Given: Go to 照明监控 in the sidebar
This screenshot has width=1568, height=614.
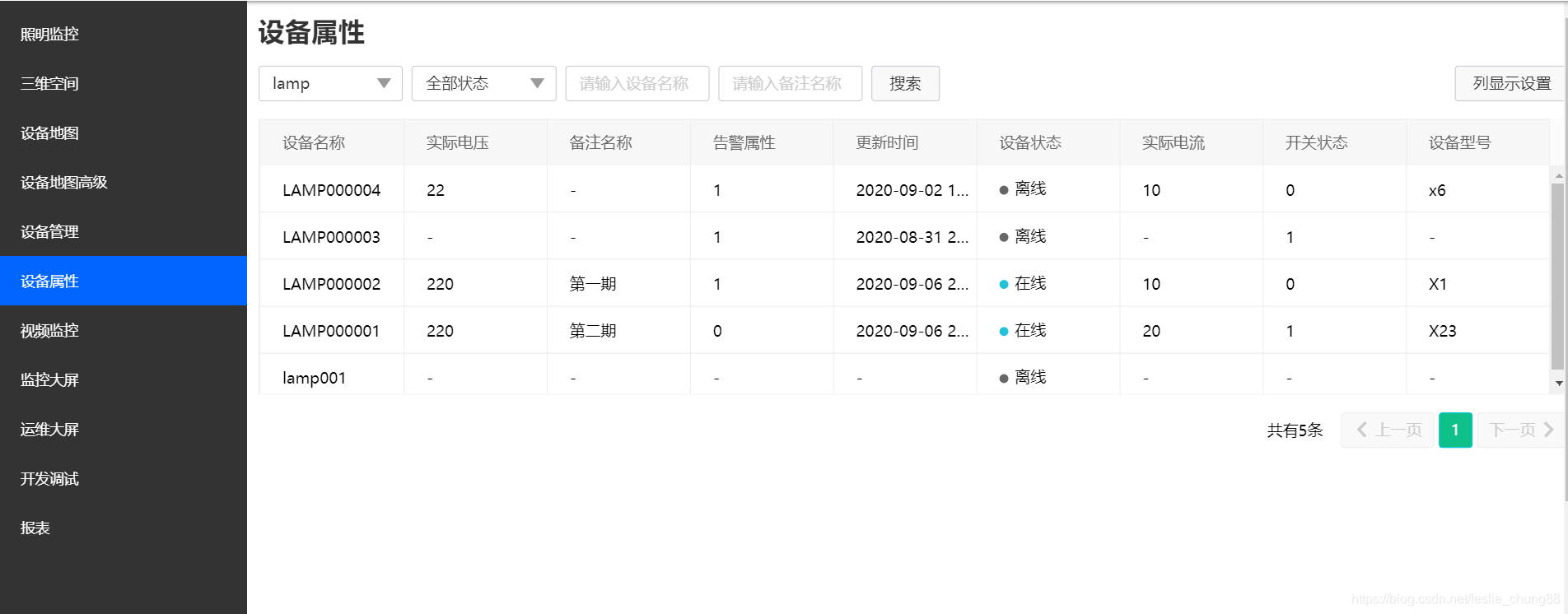Looking at the screenshot, I should pyautogui.click(x=124, y=34).
